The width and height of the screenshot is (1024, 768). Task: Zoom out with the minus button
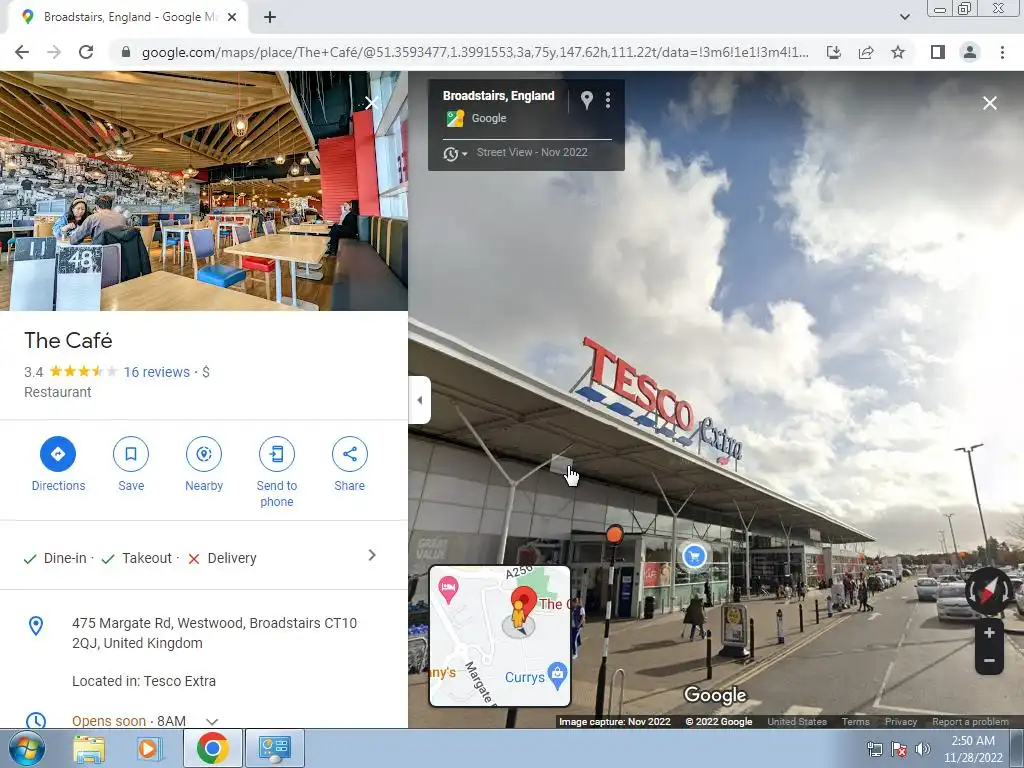989,660
